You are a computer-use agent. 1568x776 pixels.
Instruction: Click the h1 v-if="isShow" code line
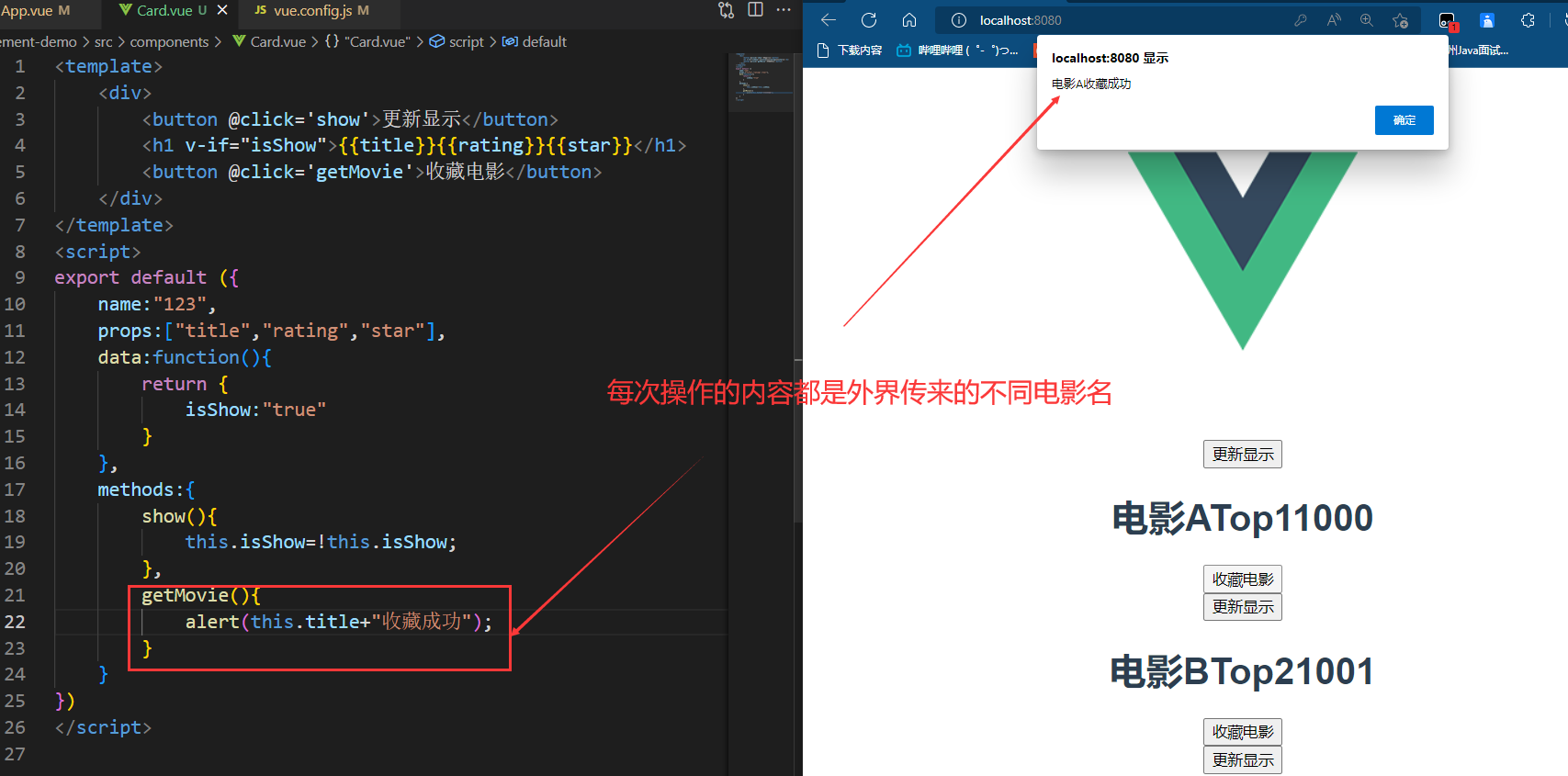414,145
